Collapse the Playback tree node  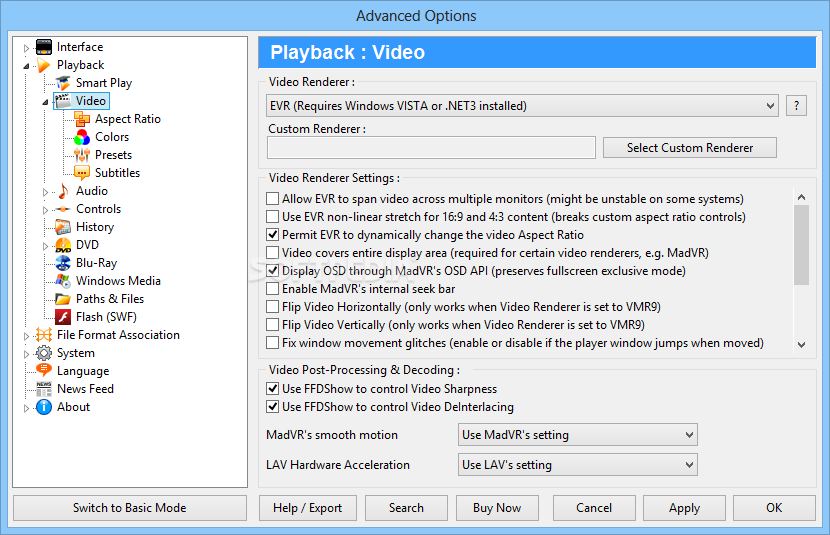point(26,66)
